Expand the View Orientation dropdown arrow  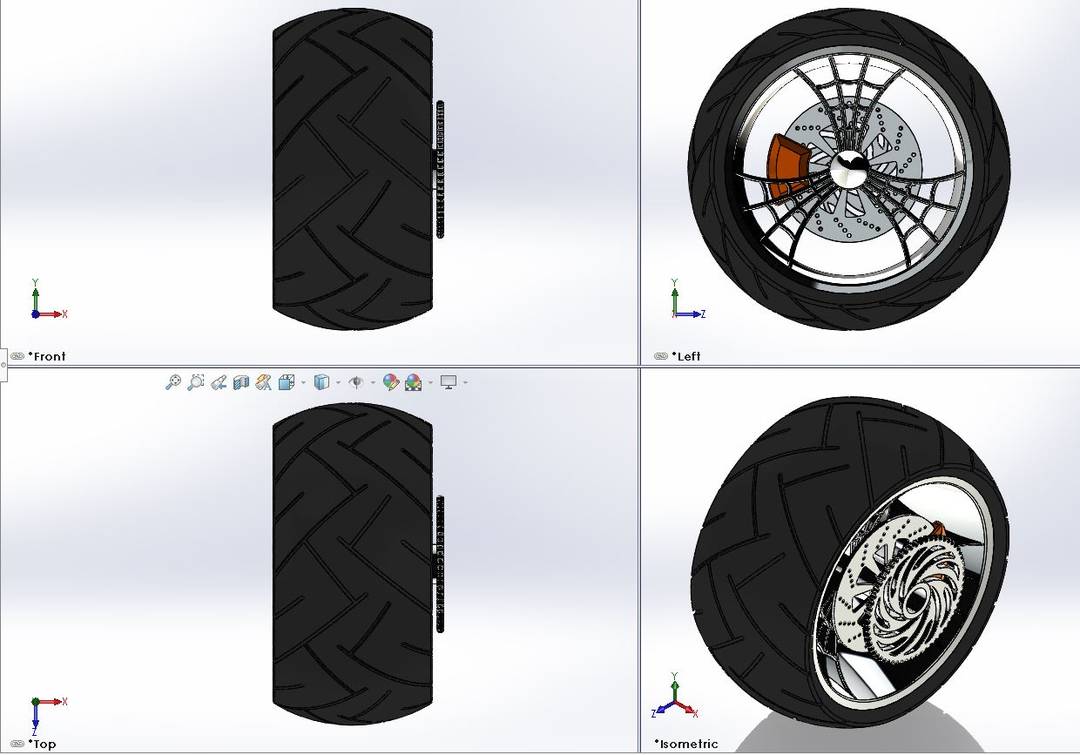tap(303, 381)
